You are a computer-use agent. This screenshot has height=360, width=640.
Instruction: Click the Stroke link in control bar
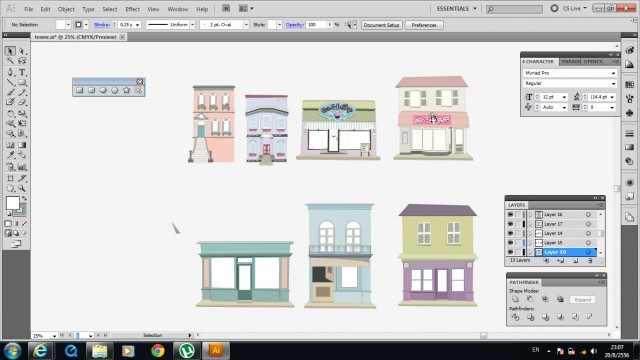(x=102, y=25)
